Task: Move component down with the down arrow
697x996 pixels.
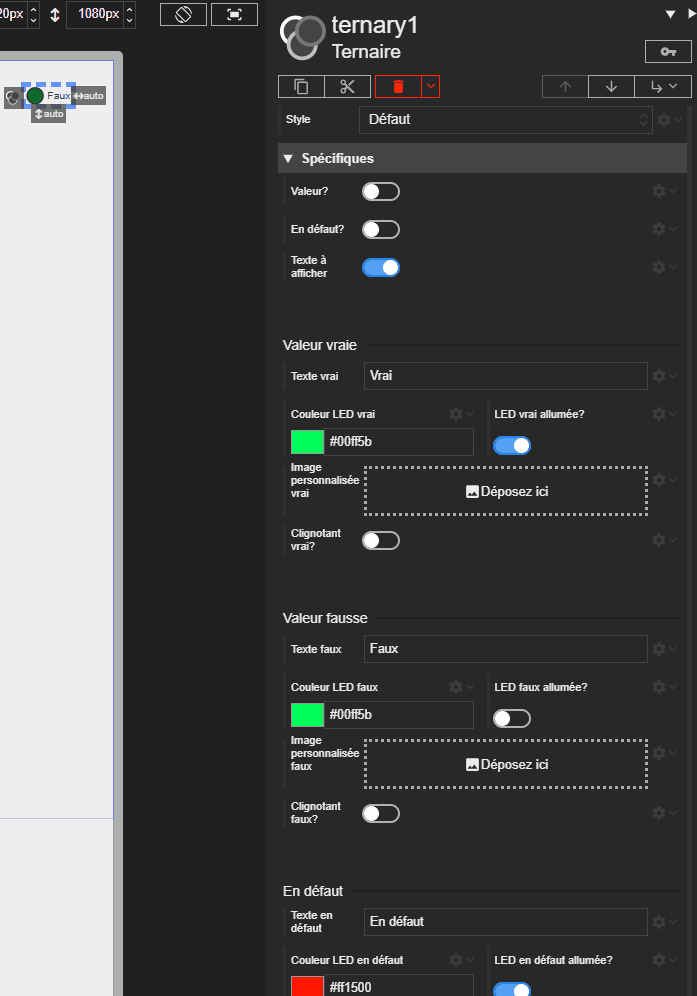Action: 611,86
